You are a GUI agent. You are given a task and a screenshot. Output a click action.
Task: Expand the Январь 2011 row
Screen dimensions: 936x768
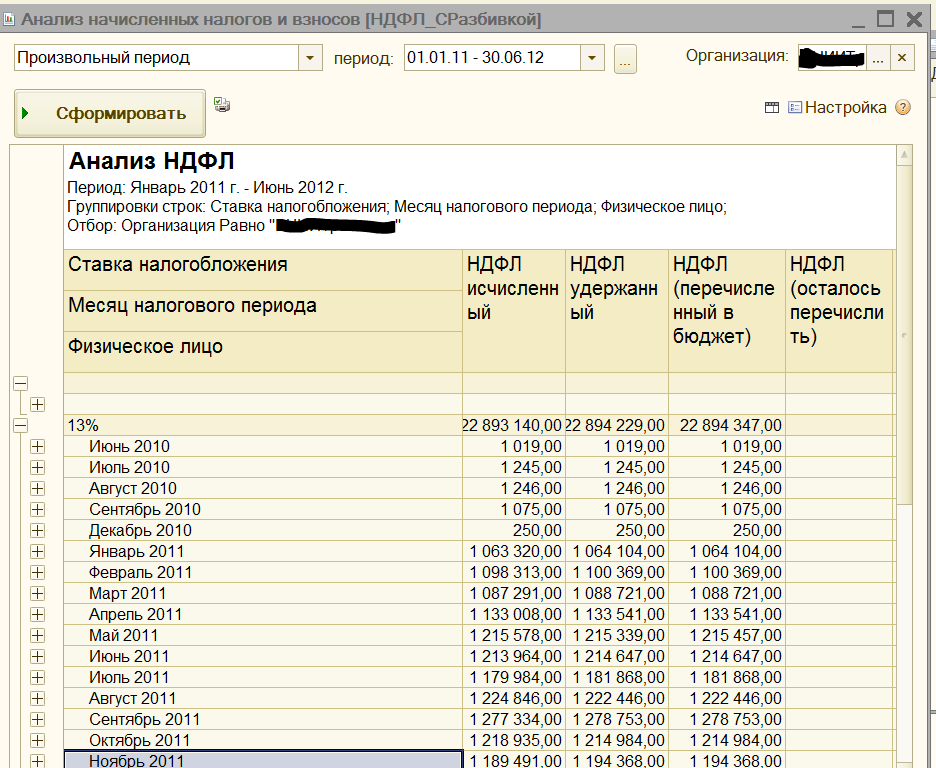click(37, 551)
